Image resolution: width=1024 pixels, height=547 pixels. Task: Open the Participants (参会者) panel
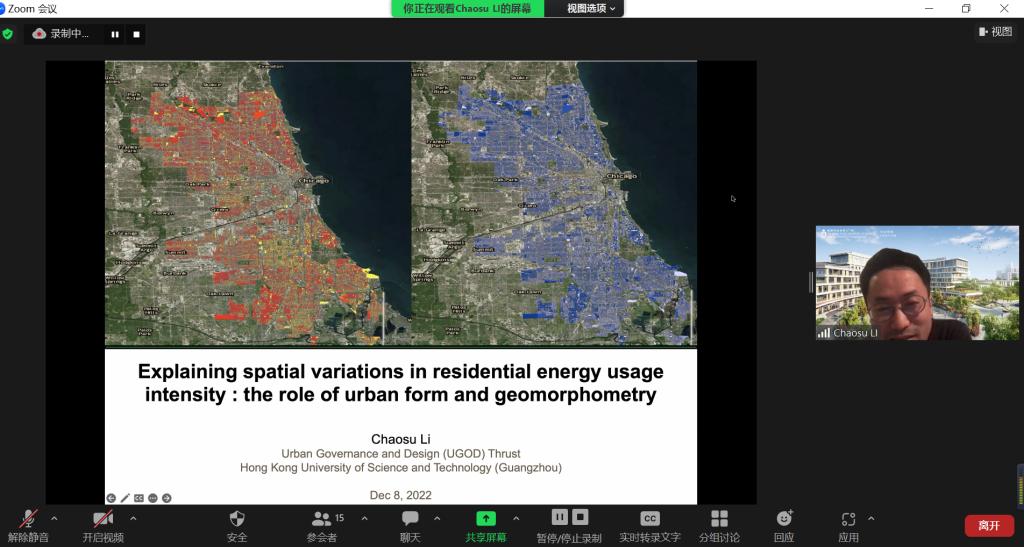[322, 519]
